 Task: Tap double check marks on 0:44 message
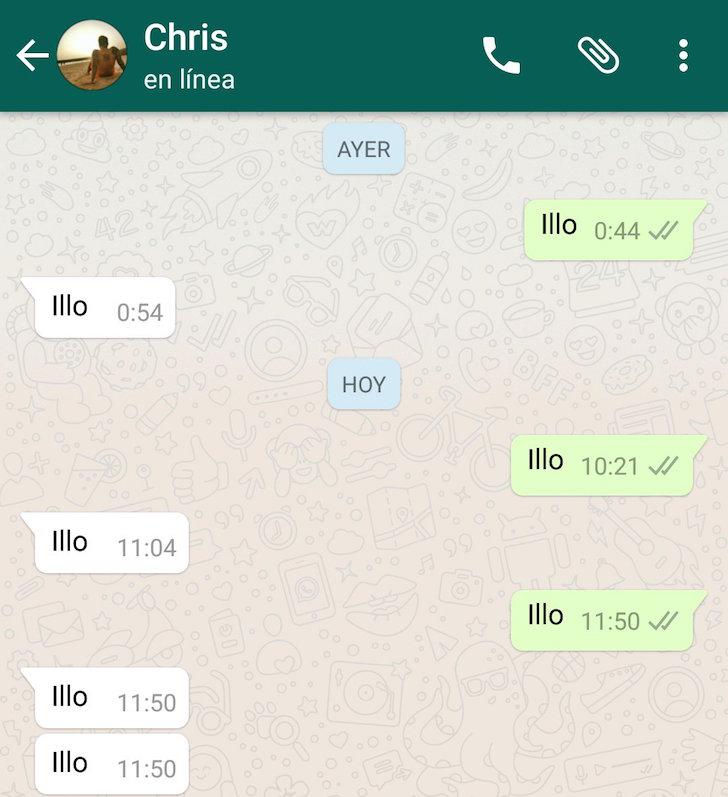(663, 231)
